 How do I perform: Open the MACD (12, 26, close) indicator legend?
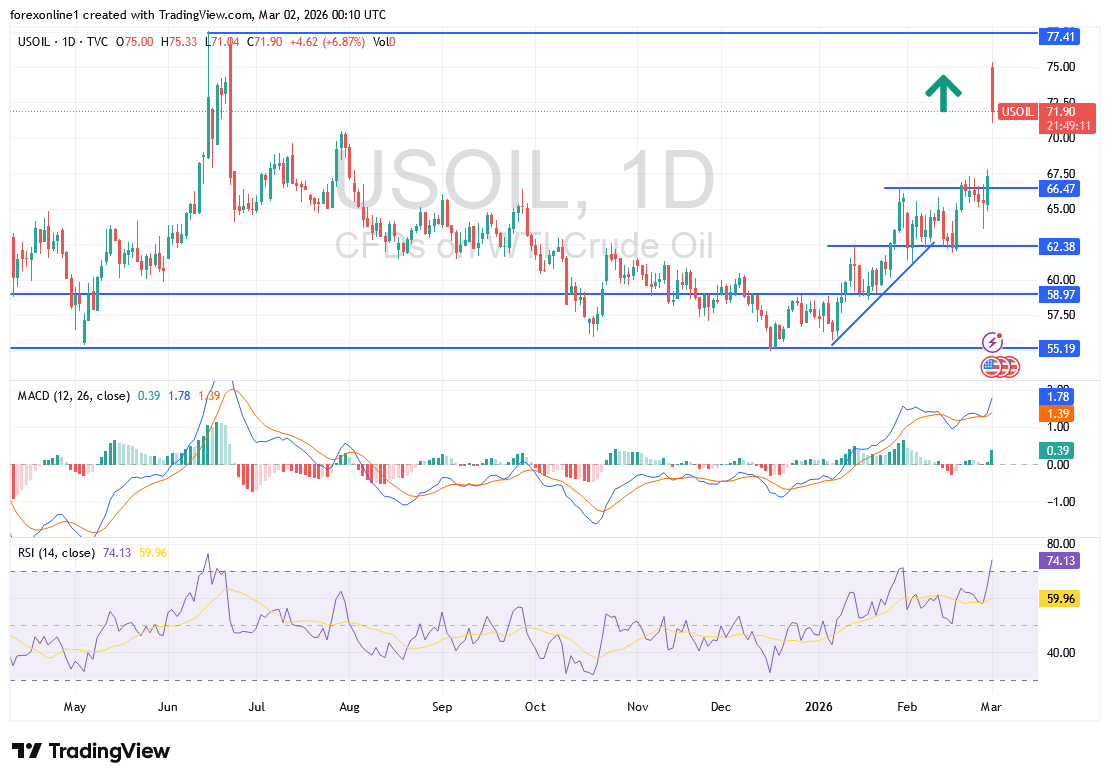click(73, 396)
